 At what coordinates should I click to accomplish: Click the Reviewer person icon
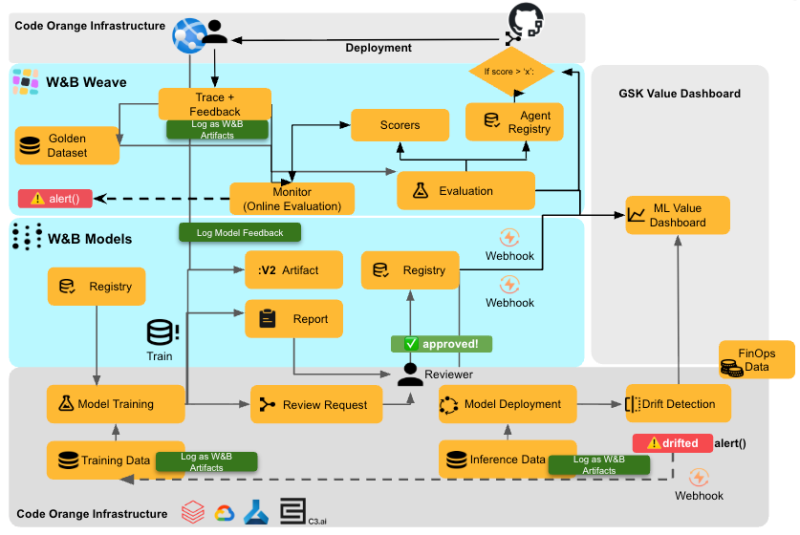408,374
